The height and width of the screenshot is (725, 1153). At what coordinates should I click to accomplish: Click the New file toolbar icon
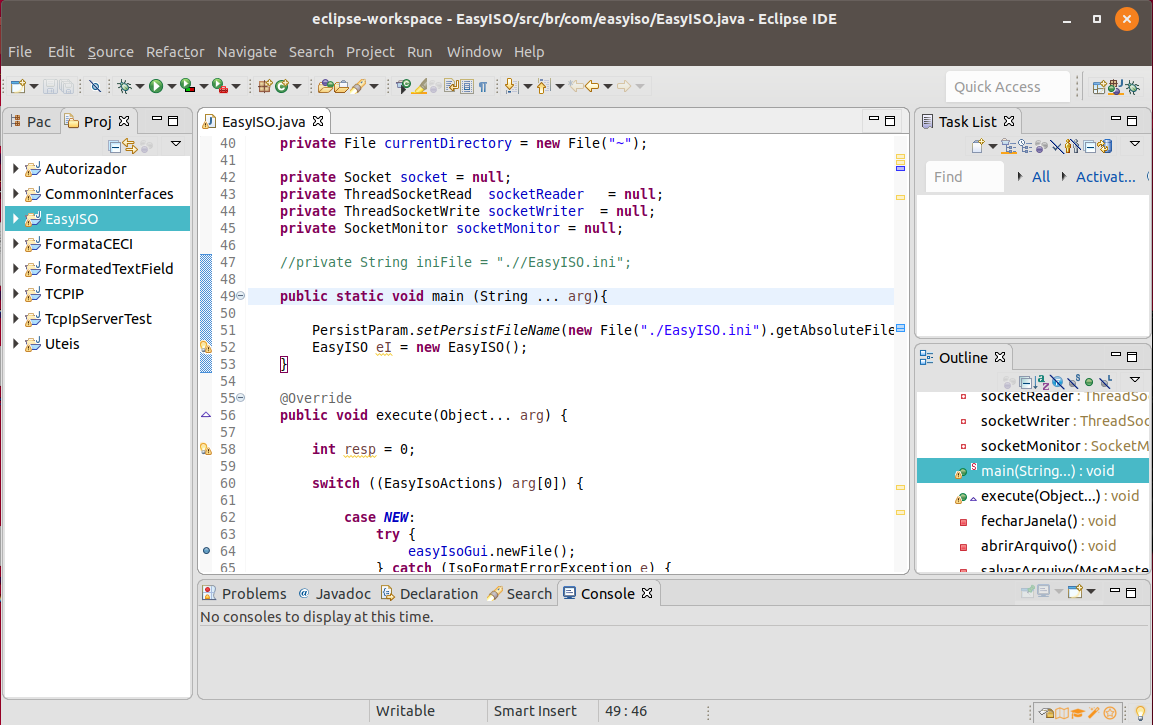click(19, 87)
